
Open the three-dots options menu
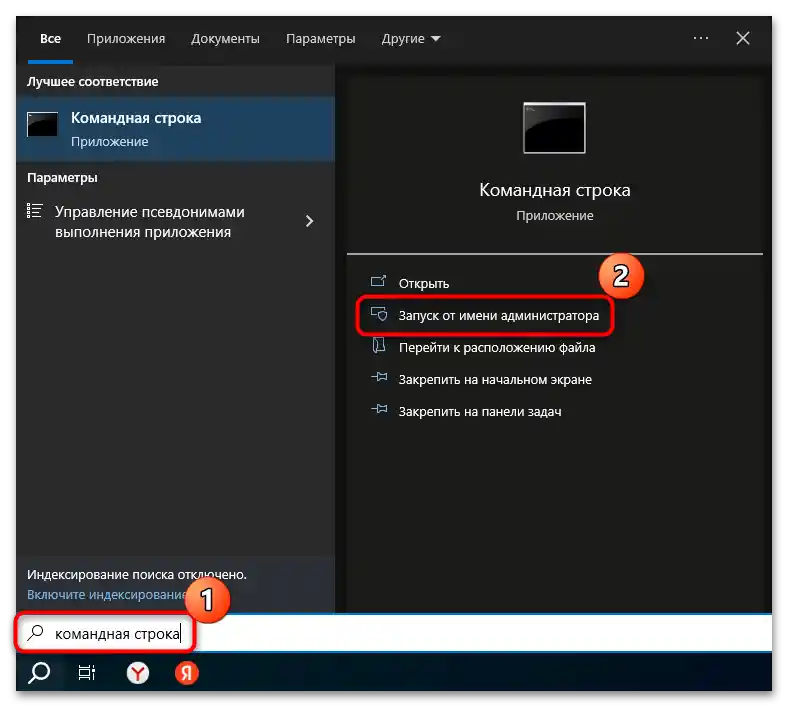(x=701, y=38)
